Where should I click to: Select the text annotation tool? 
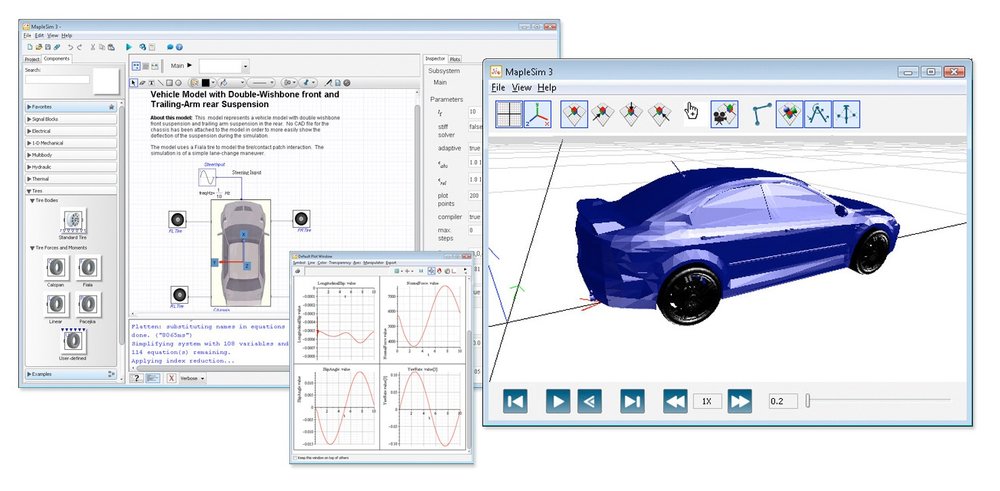151,83
